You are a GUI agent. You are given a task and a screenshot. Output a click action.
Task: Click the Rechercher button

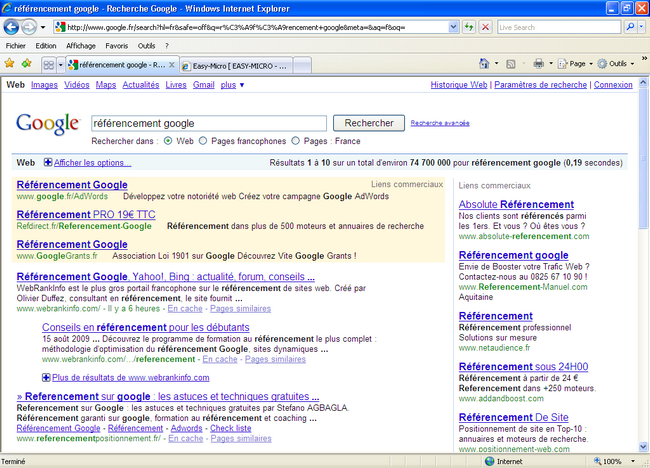(x=369, y=123)
